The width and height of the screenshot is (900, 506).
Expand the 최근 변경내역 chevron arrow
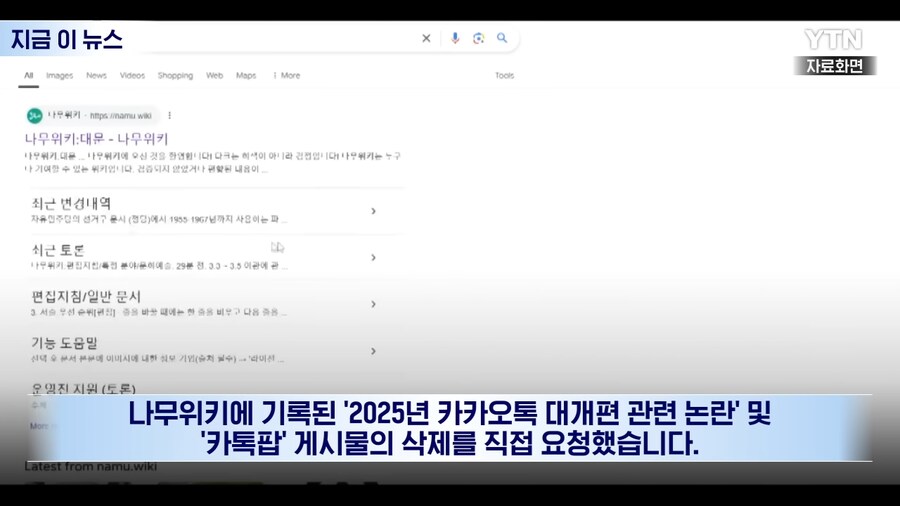[373, 211]
